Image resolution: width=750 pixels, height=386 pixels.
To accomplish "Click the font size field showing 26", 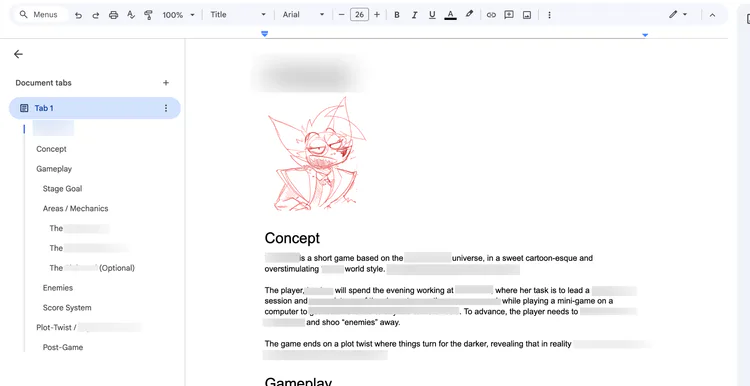I will [x=359, y=15].
